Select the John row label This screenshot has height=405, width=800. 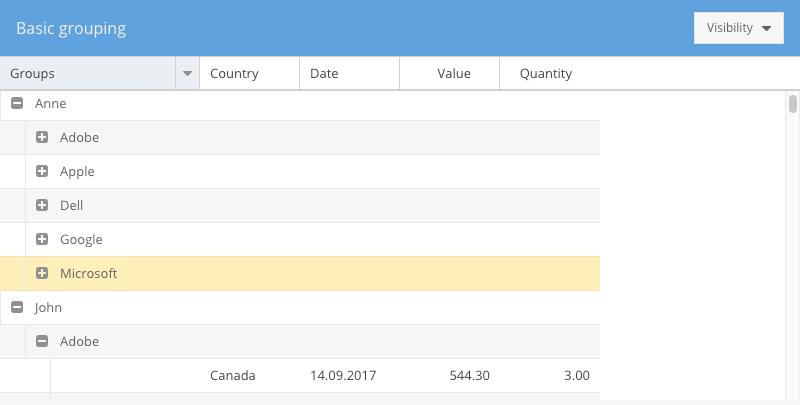(x=48, y=308)
